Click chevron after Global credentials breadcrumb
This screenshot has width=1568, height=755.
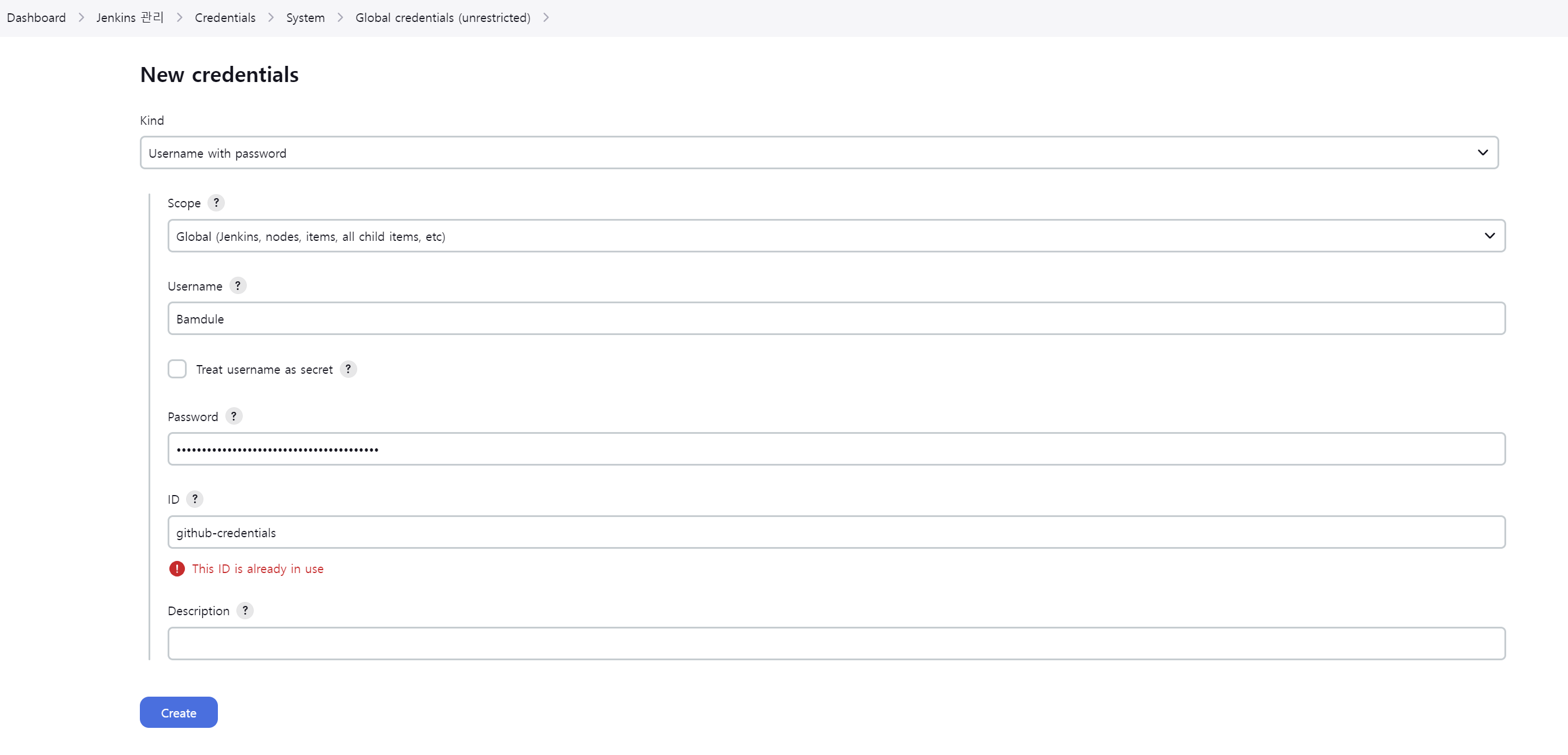click(x=546, y=18)
